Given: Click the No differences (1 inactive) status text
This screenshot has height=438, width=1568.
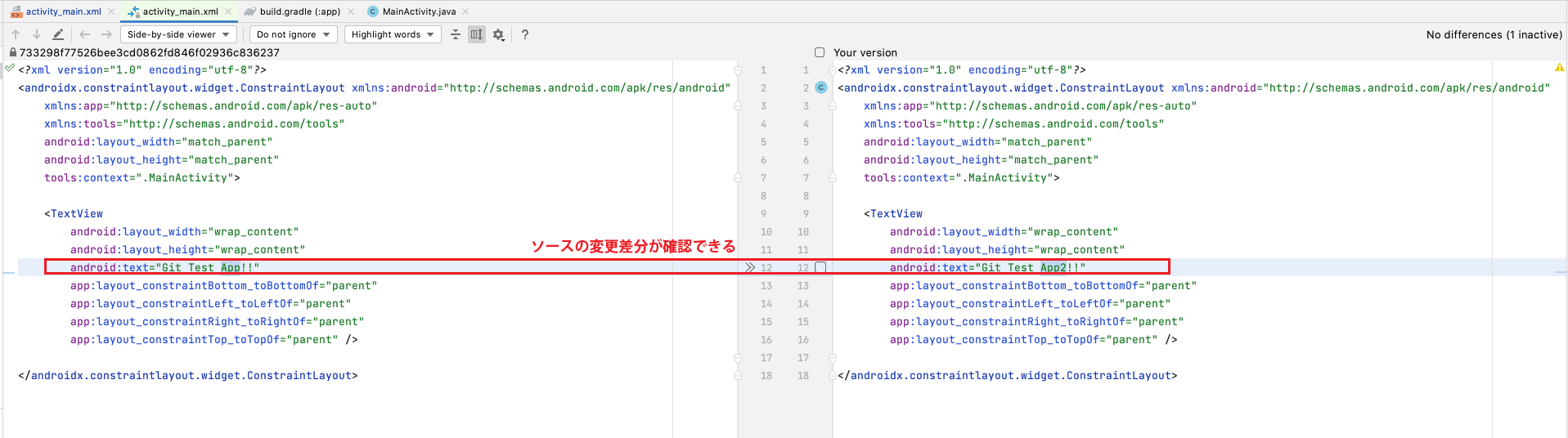Looking at the screenshot, I should (x=1494, y=34).
